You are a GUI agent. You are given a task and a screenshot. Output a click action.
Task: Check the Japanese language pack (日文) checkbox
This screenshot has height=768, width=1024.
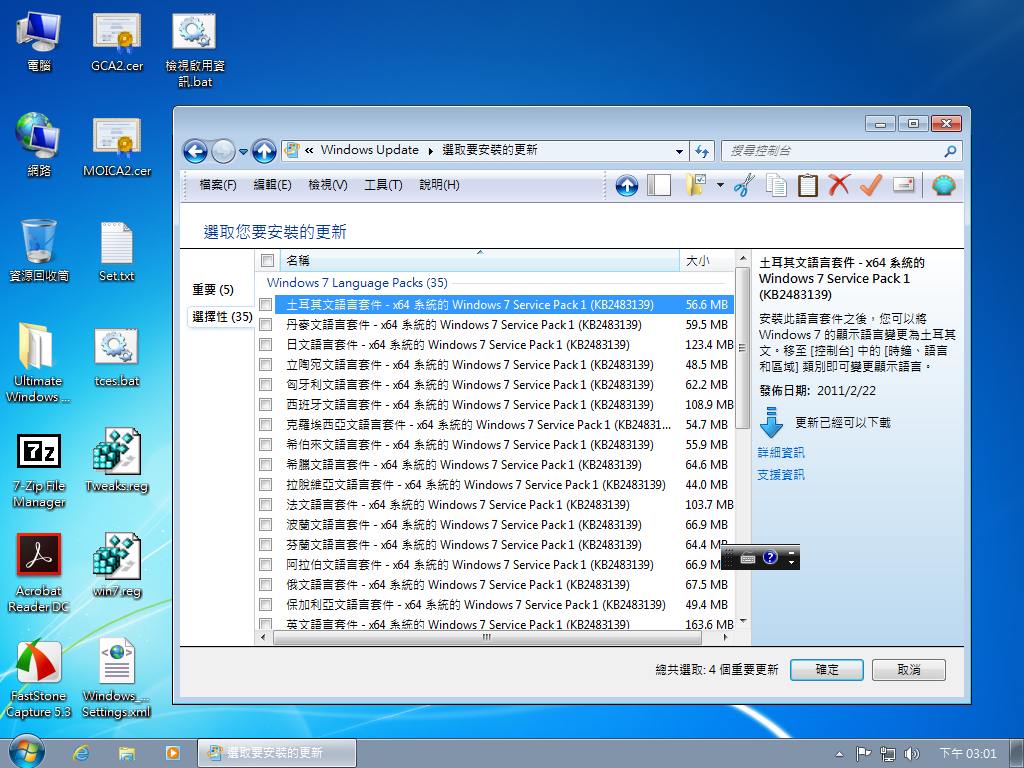pyautogui.click(x=265, y=344)
